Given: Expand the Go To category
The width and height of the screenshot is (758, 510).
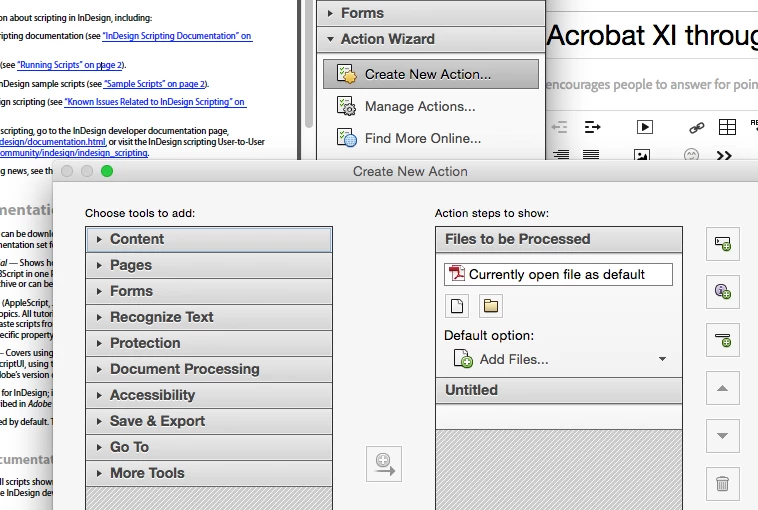Looking at the screenshot, I should click(209, 447).
